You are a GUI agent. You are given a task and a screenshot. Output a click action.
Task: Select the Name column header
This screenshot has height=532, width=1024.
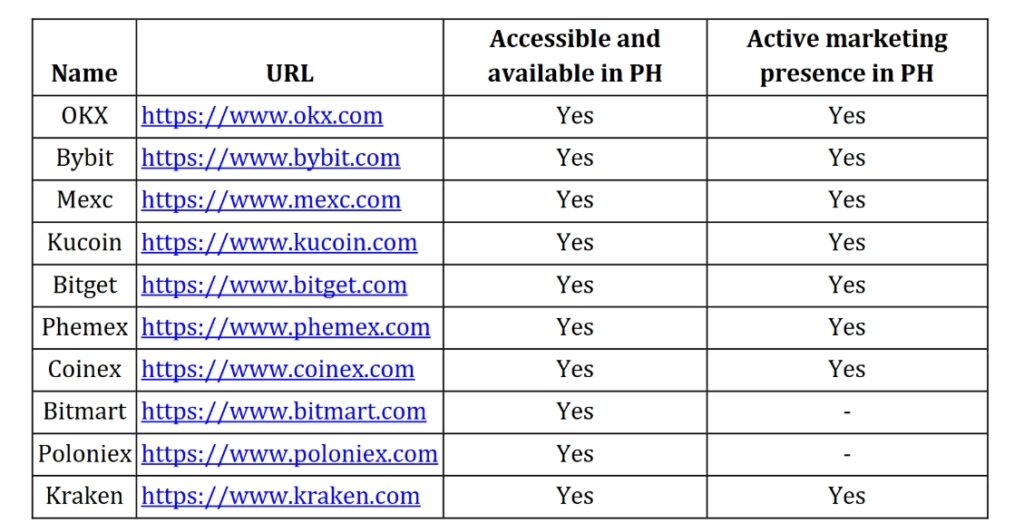click(84, 73)
